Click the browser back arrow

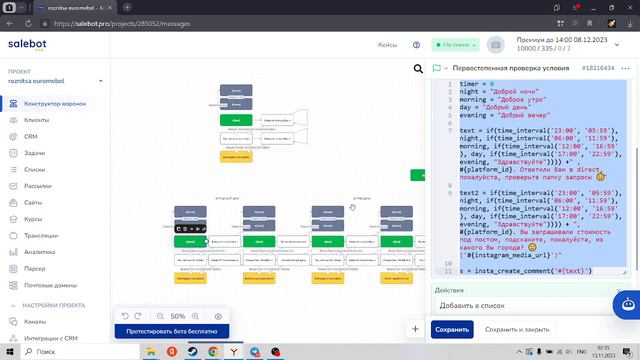tap(9, 24)
